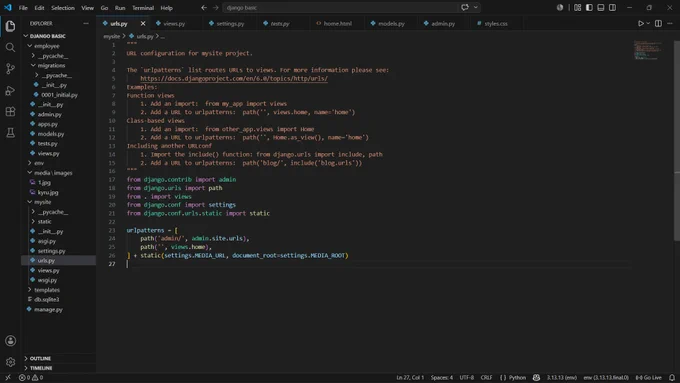Switch to the settings.py tab
Viewport: 680px width, 383px height.
pos(230,23)
